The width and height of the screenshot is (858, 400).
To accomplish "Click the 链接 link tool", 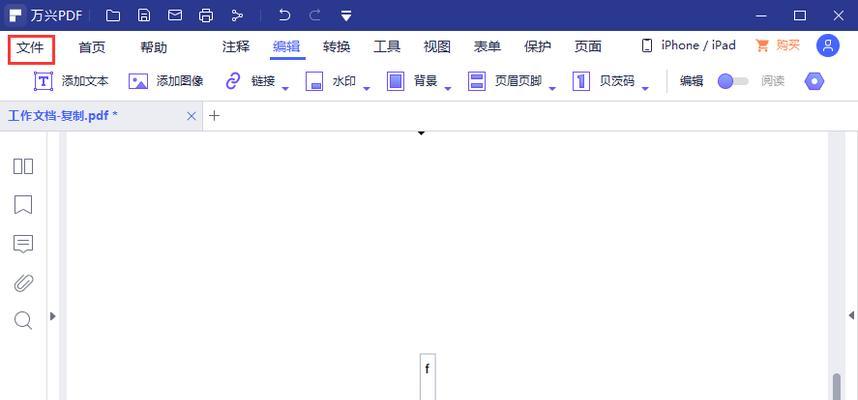I will tap(250, 82).
